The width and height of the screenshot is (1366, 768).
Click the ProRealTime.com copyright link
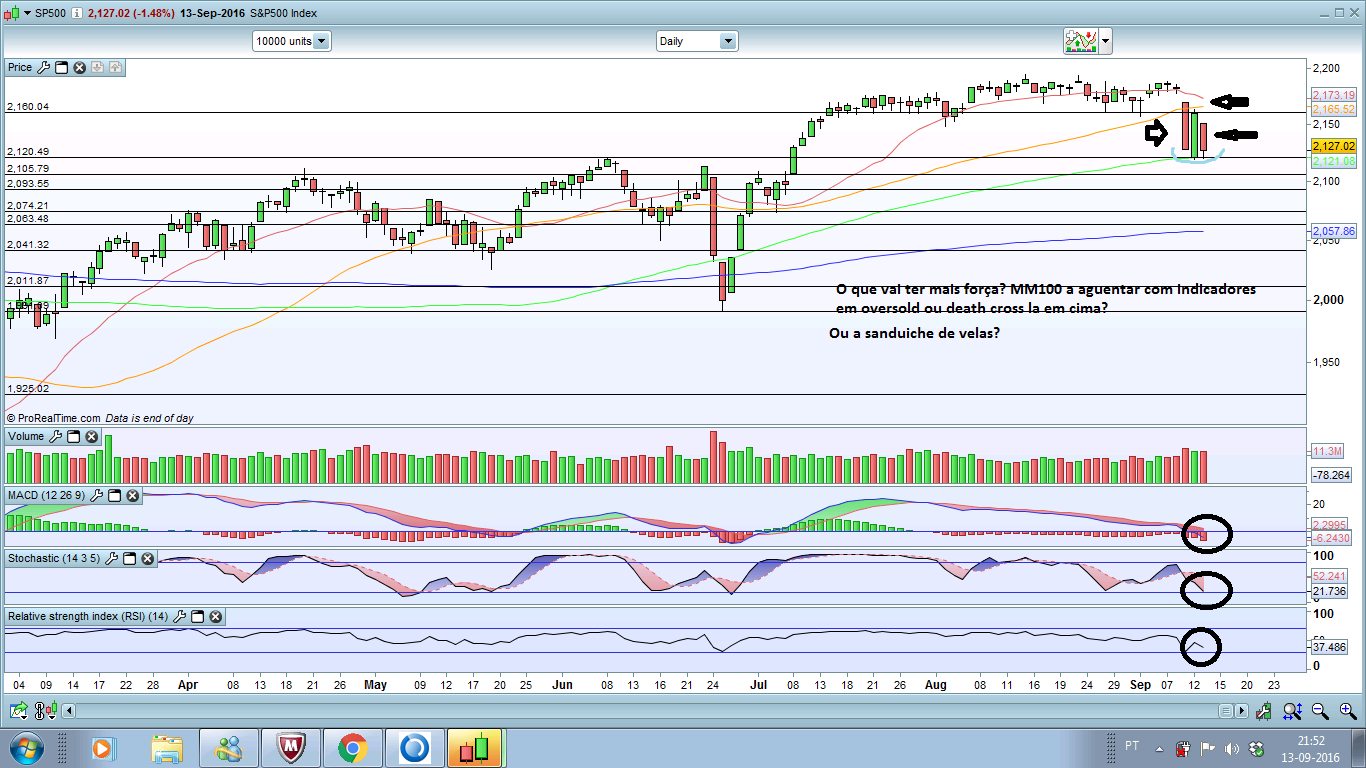(x=53, y=418)
